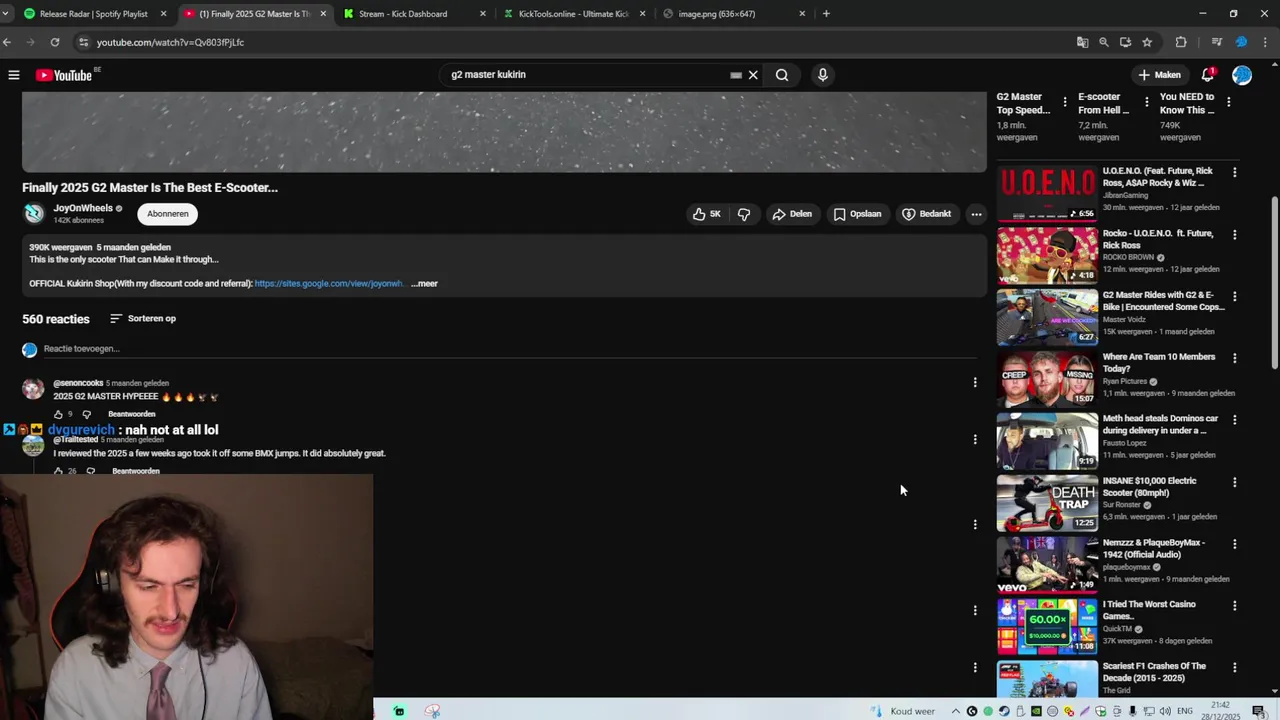Open the ENG language indicator
Viewport: 1280px width, 720px height.
click(x=1187, y=711)
